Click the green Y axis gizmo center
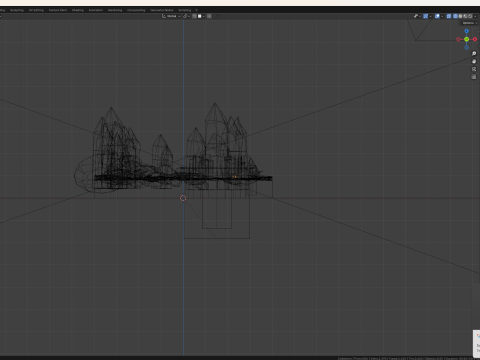 tap(467, 39)
